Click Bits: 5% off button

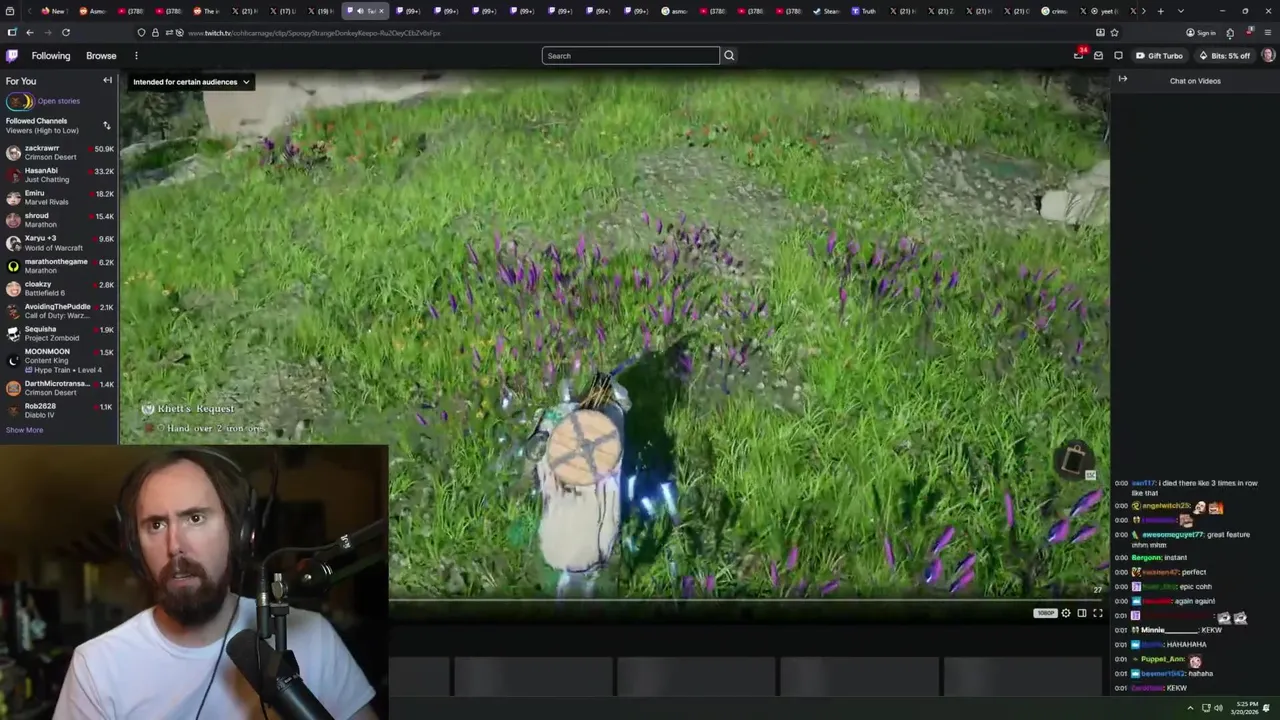coord(1224,56)
